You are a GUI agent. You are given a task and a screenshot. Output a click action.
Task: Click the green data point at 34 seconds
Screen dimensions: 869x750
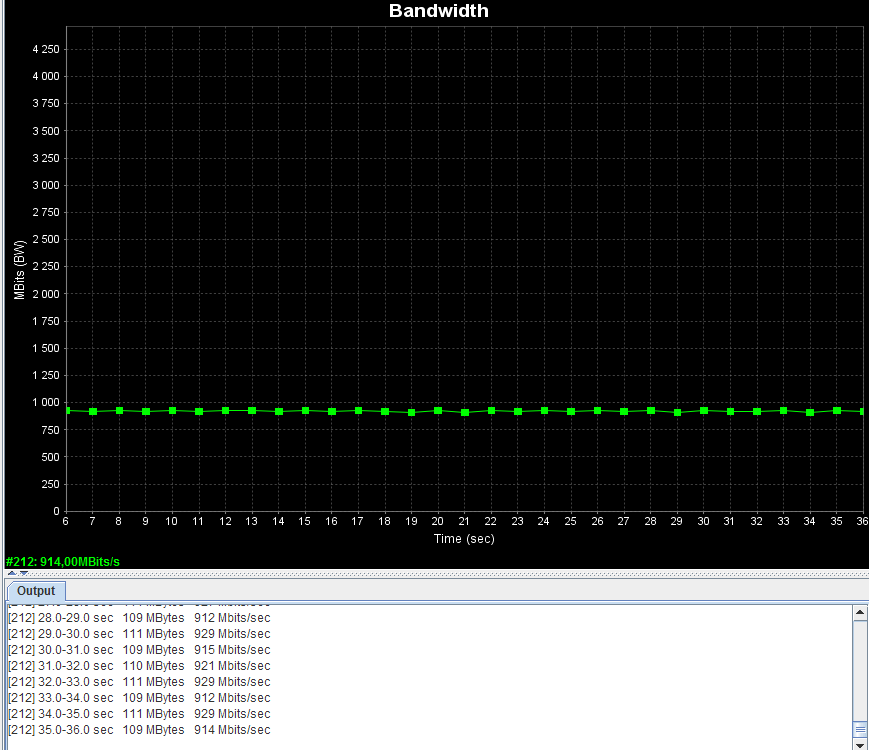tap(810, 412)
